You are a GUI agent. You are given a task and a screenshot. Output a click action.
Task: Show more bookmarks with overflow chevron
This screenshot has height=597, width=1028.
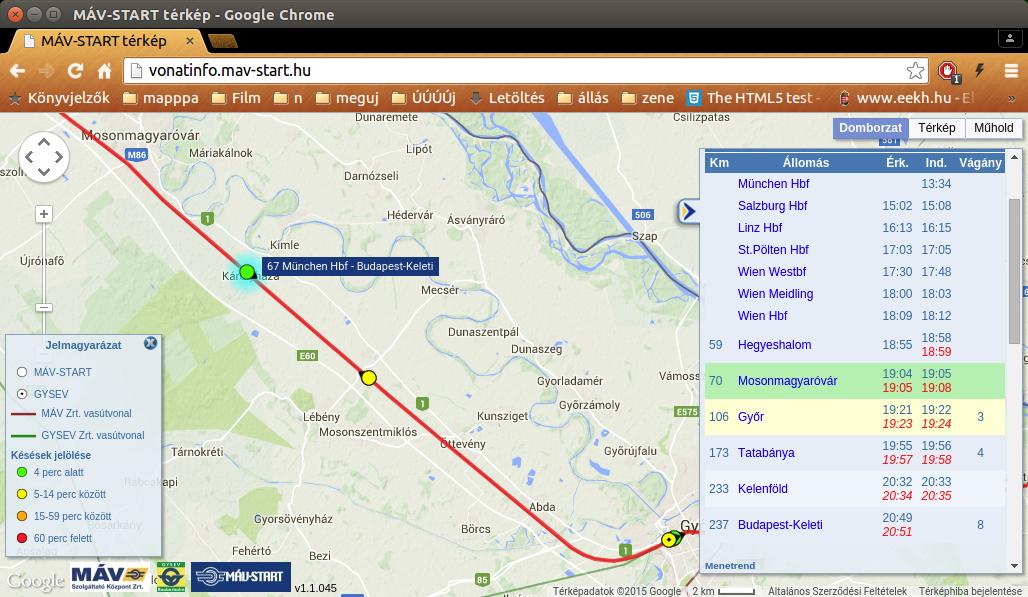[1012, 98]
